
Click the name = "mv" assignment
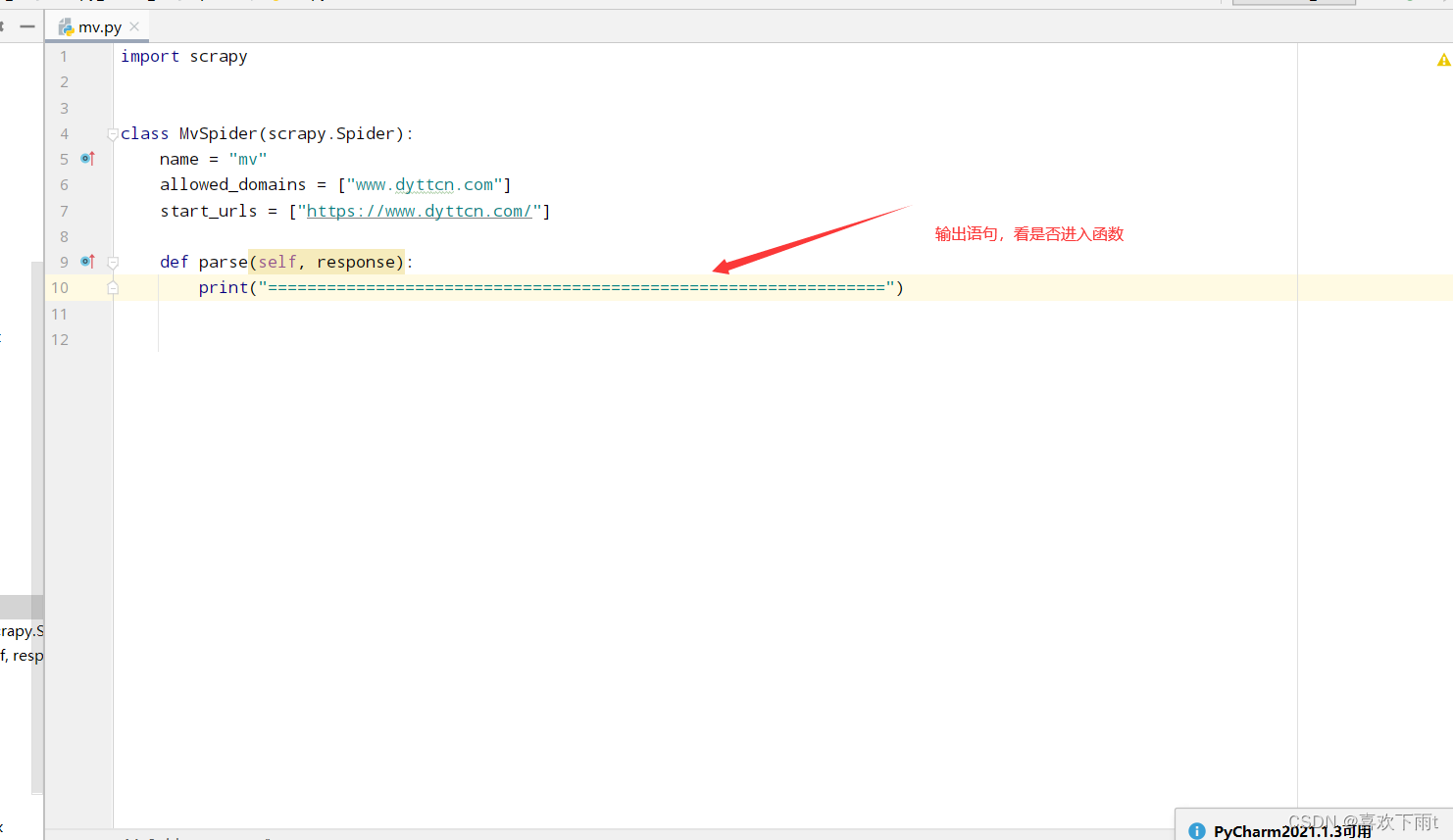pos(214,159)
